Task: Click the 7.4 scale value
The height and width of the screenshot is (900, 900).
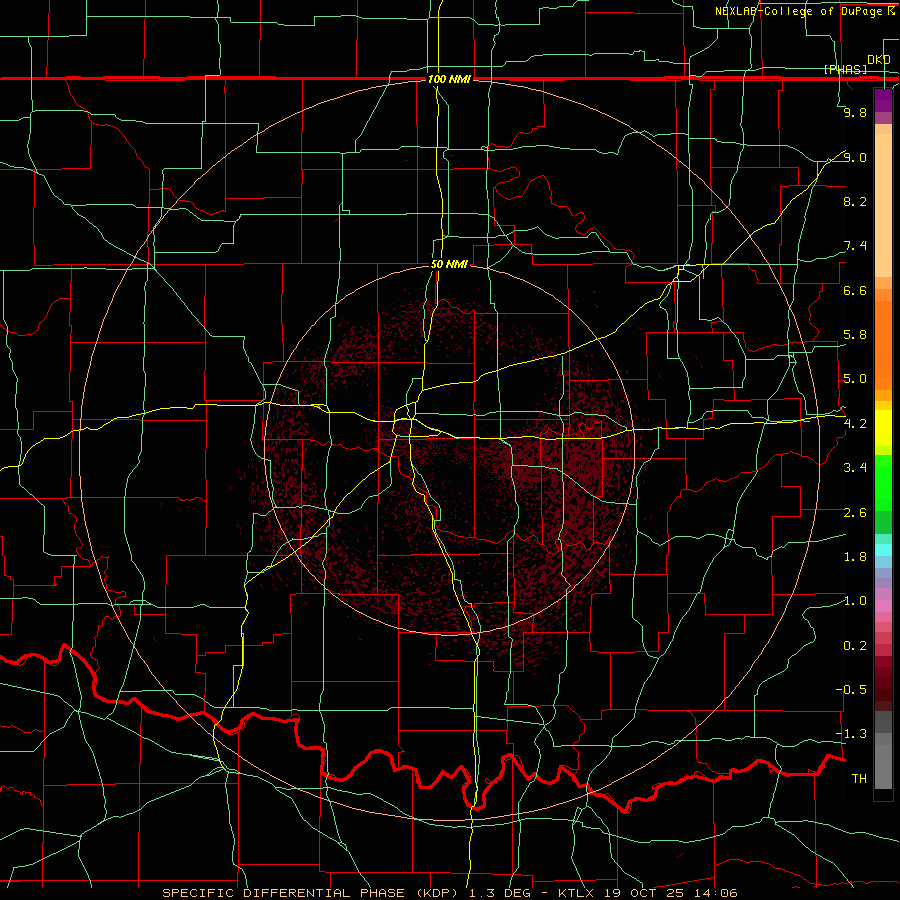Action: [x=855, y=246]
